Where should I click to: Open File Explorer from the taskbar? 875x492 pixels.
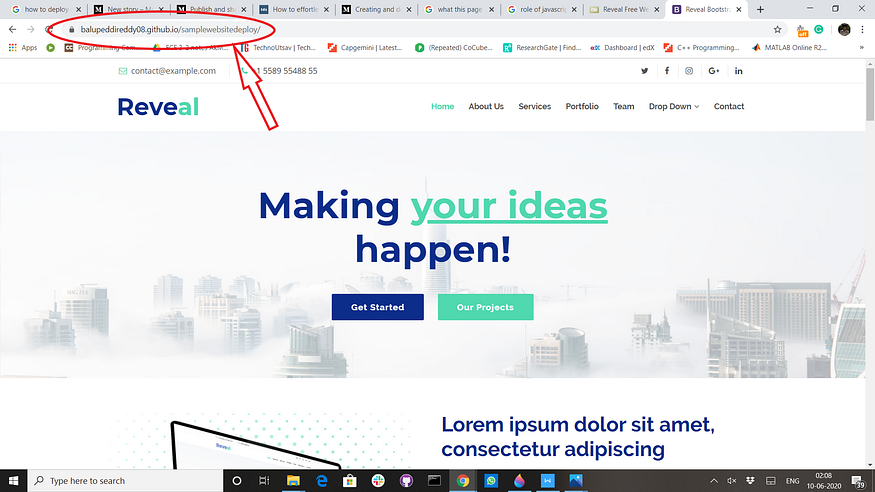(293, 481)
